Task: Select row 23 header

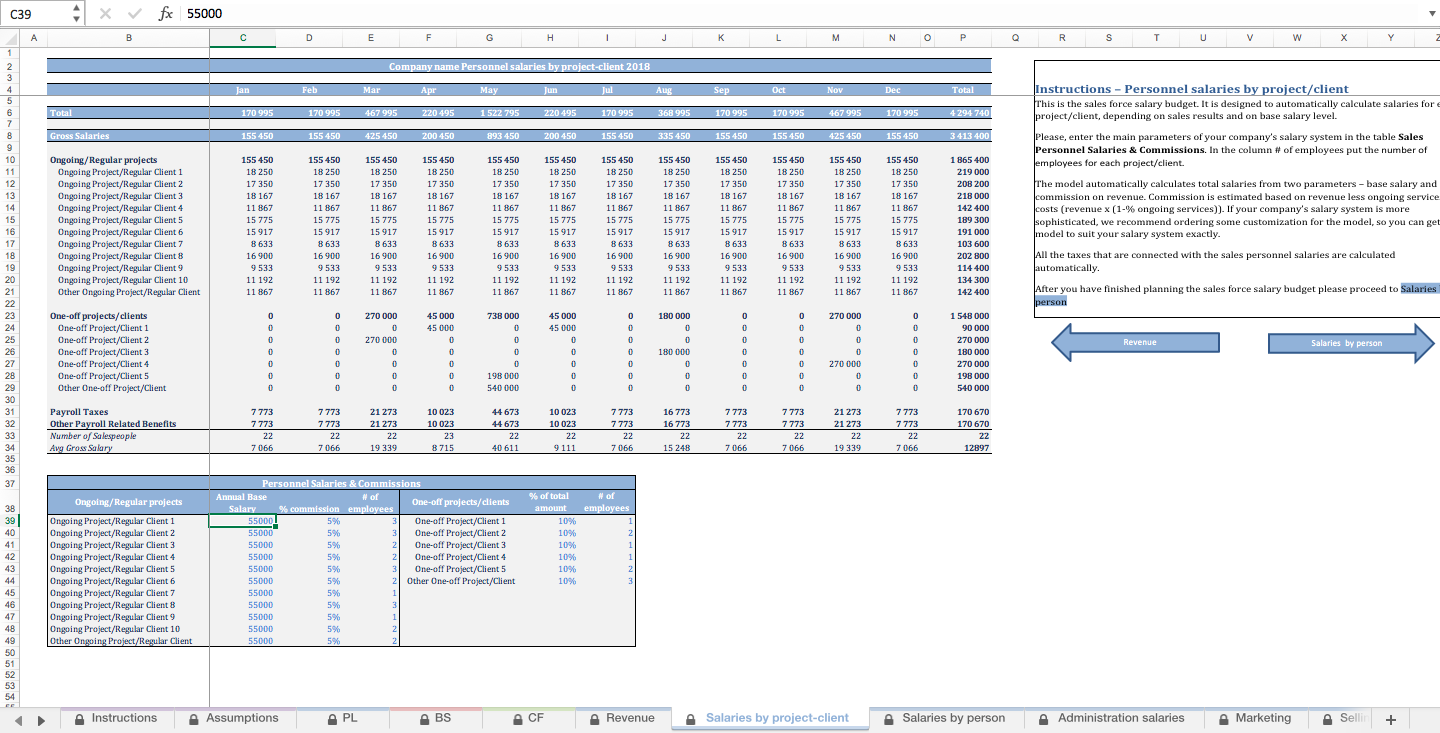Action: [x=9, y=316]
